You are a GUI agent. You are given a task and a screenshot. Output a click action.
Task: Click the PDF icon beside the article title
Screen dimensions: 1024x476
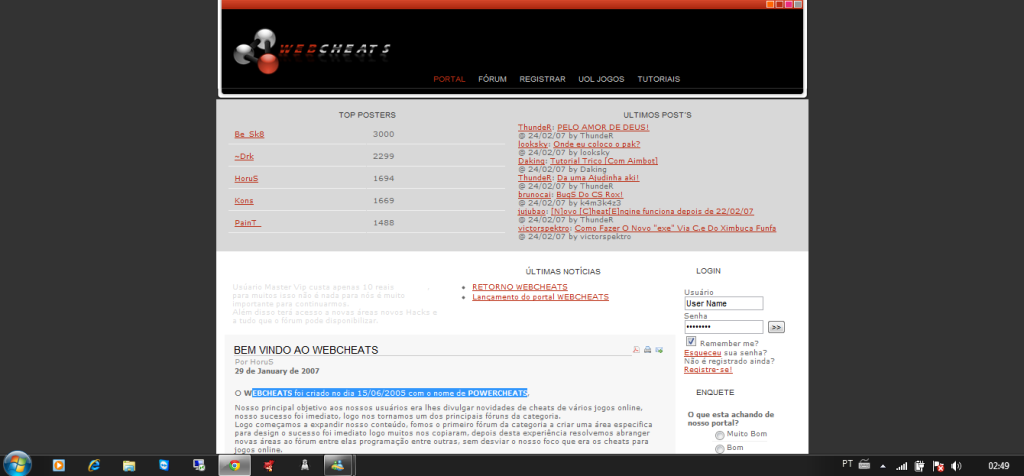(636, 349)
